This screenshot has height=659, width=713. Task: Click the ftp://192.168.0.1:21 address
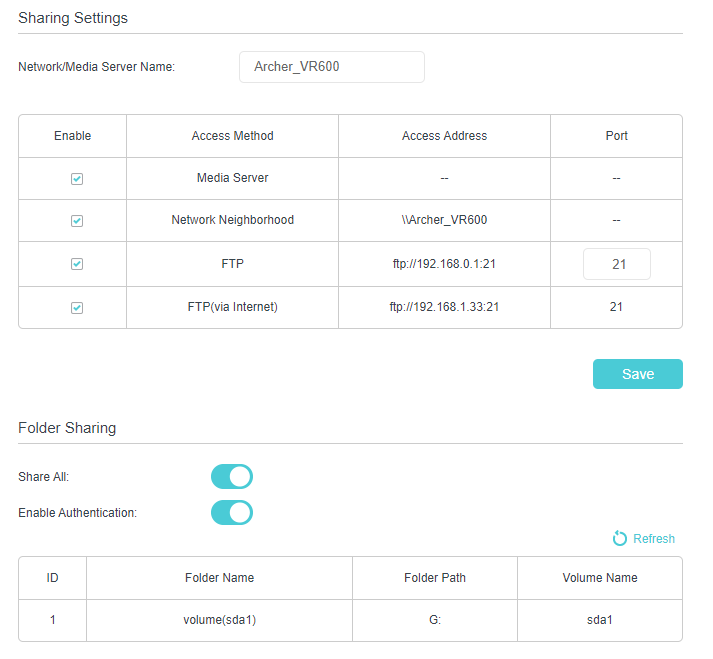pos(444,264)
